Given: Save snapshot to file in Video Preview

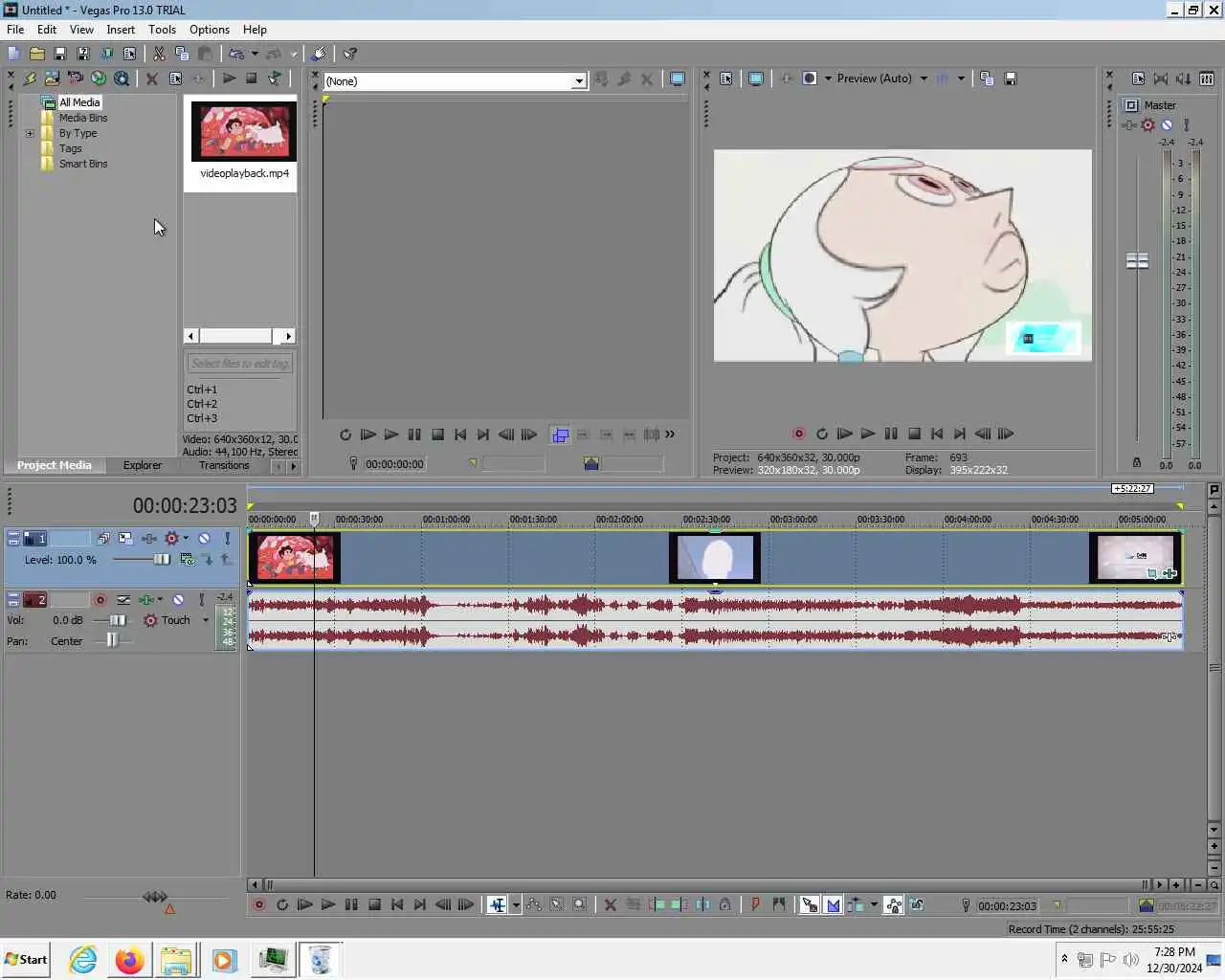Looking at the screenshot, I should pos(1011,78).
